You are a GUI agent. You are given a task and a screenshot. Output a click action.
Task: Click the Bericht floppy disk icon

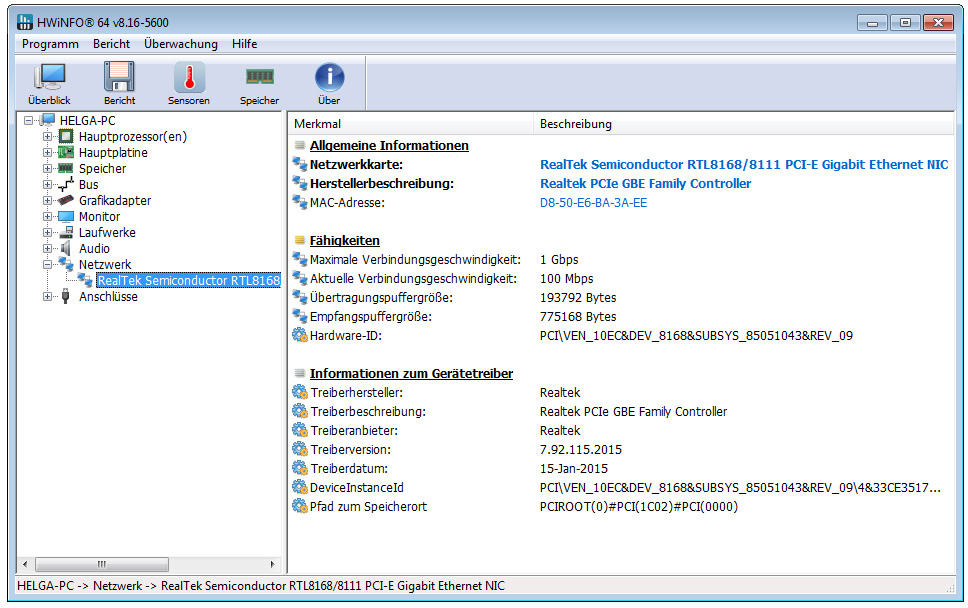click(119, 78)
